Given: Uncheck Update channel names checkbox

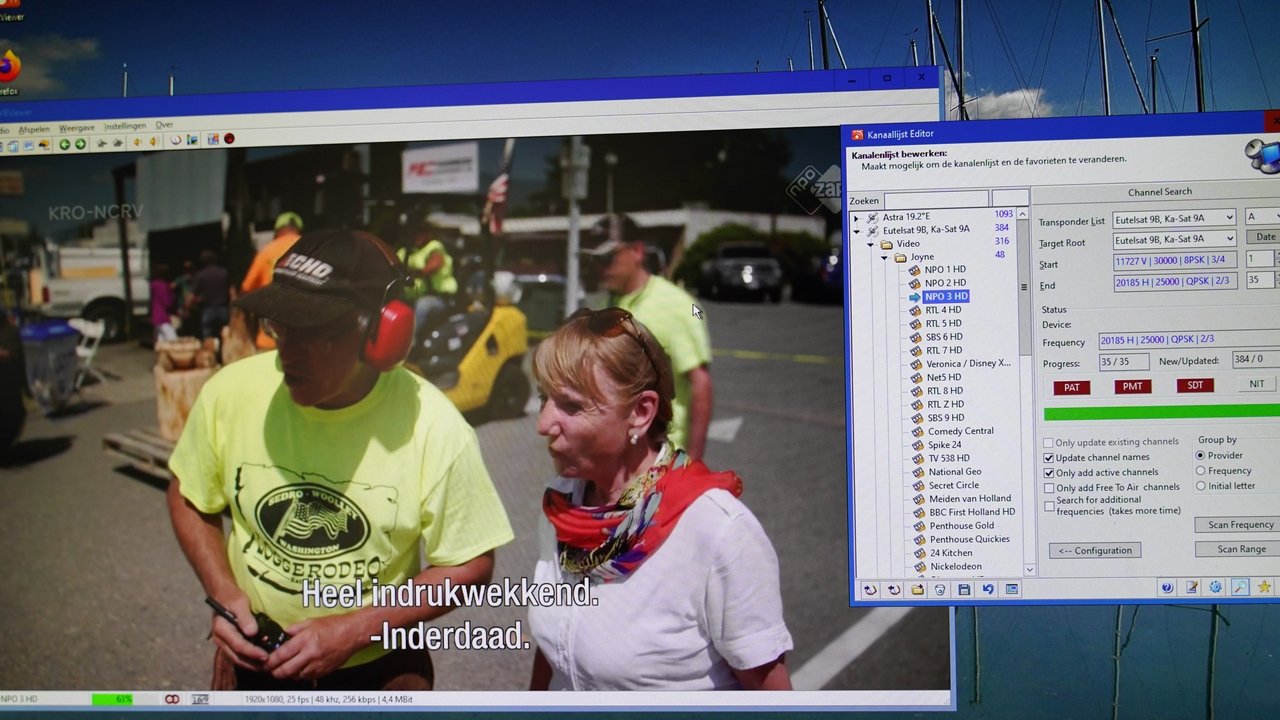Looking at the screenshot, I should pyautogui.click(x=1049, y=458).
